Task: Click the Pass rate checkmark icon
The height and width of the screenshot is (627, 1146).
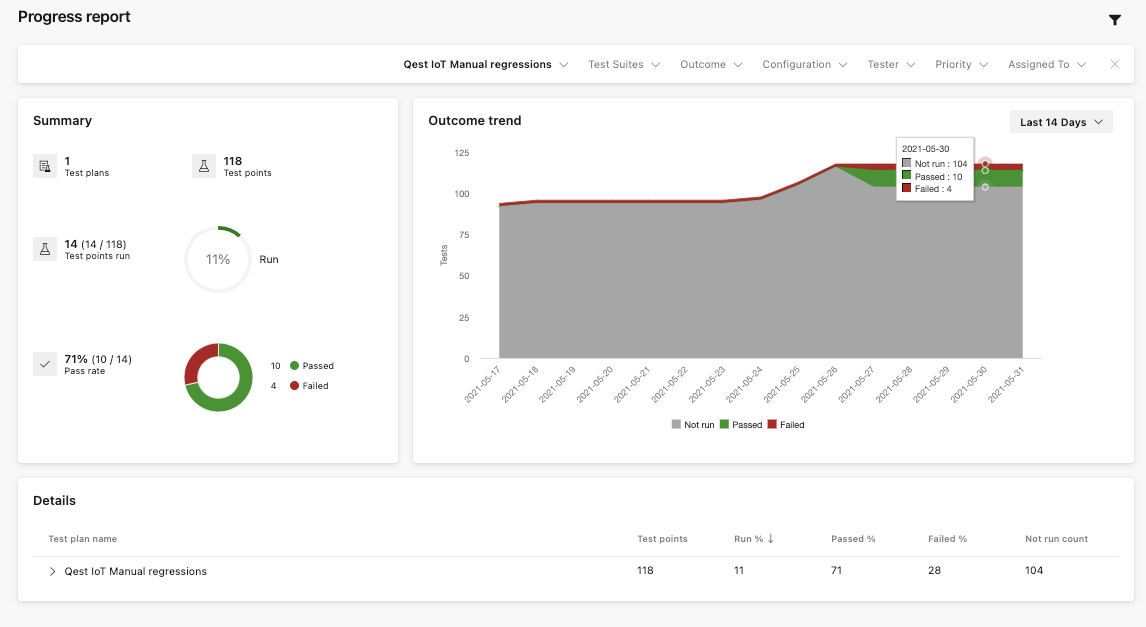Action: [45, 364]
